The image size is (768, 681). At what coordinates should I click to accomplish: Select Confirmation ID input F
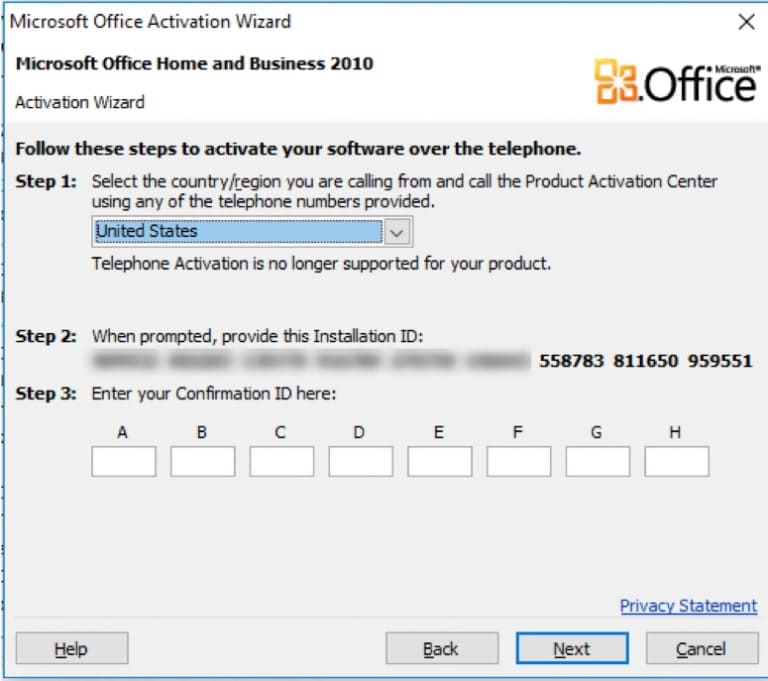click(x=519, y=461)
